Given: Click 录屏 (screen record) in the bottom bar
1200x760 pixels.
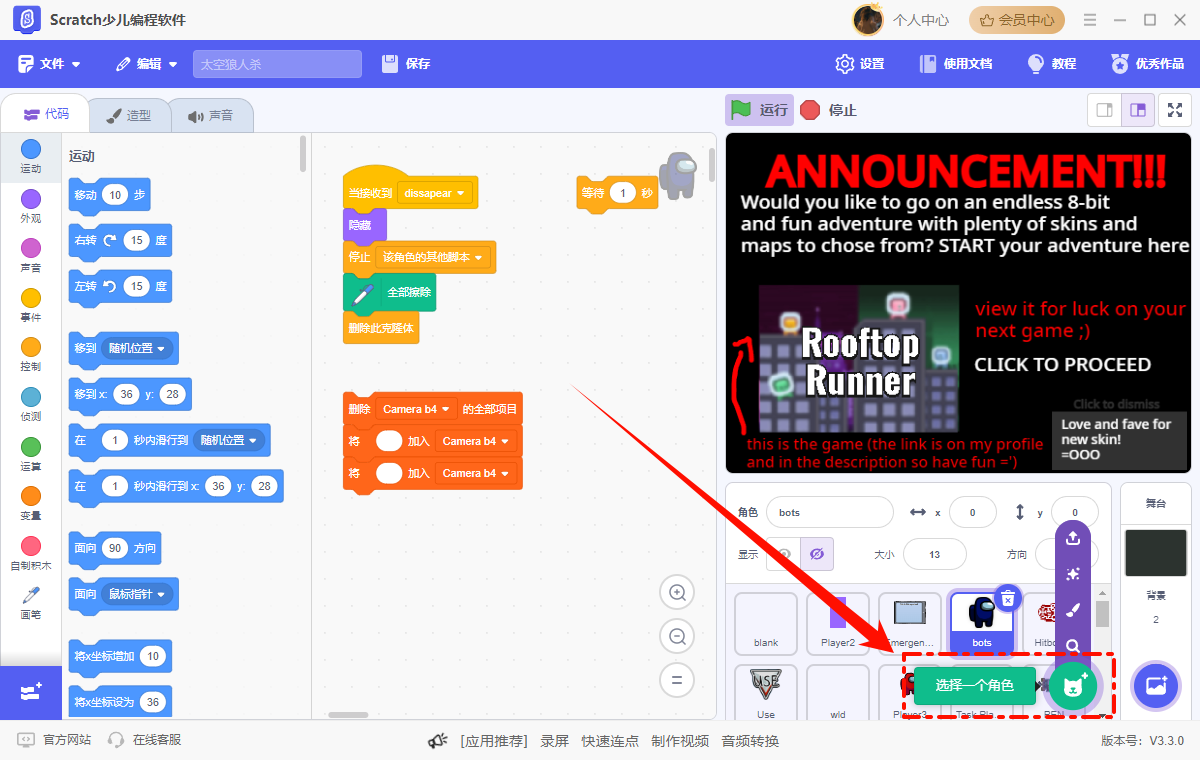Looking at the screenshot, I should pyautogui.click(x=555, y=741).
